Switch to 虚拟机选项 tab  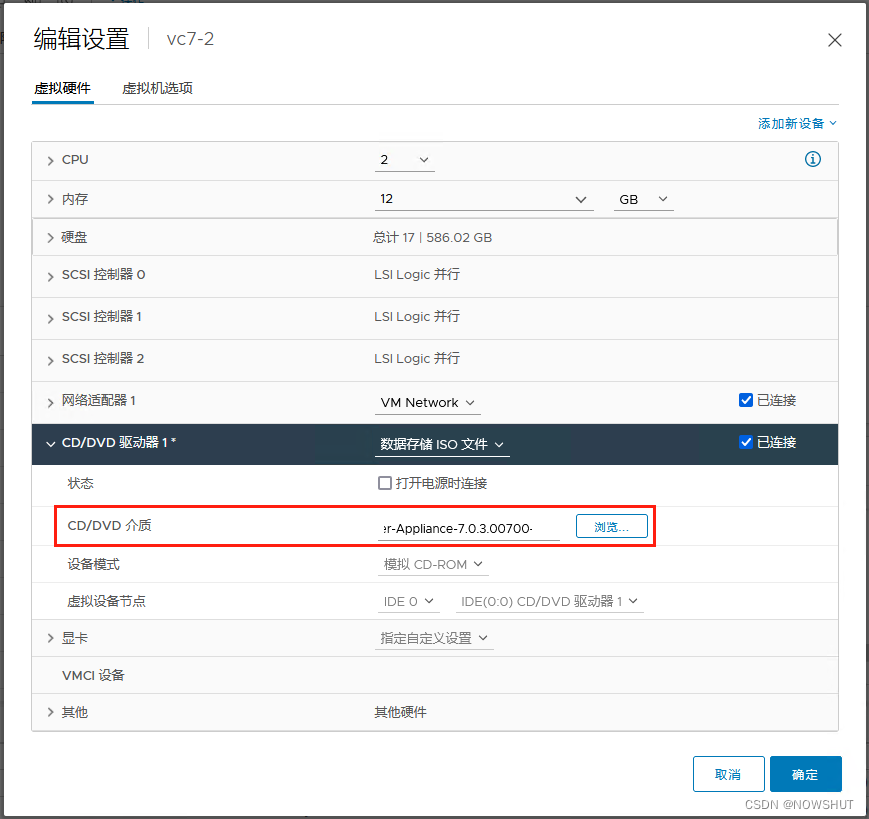point(157,89)
